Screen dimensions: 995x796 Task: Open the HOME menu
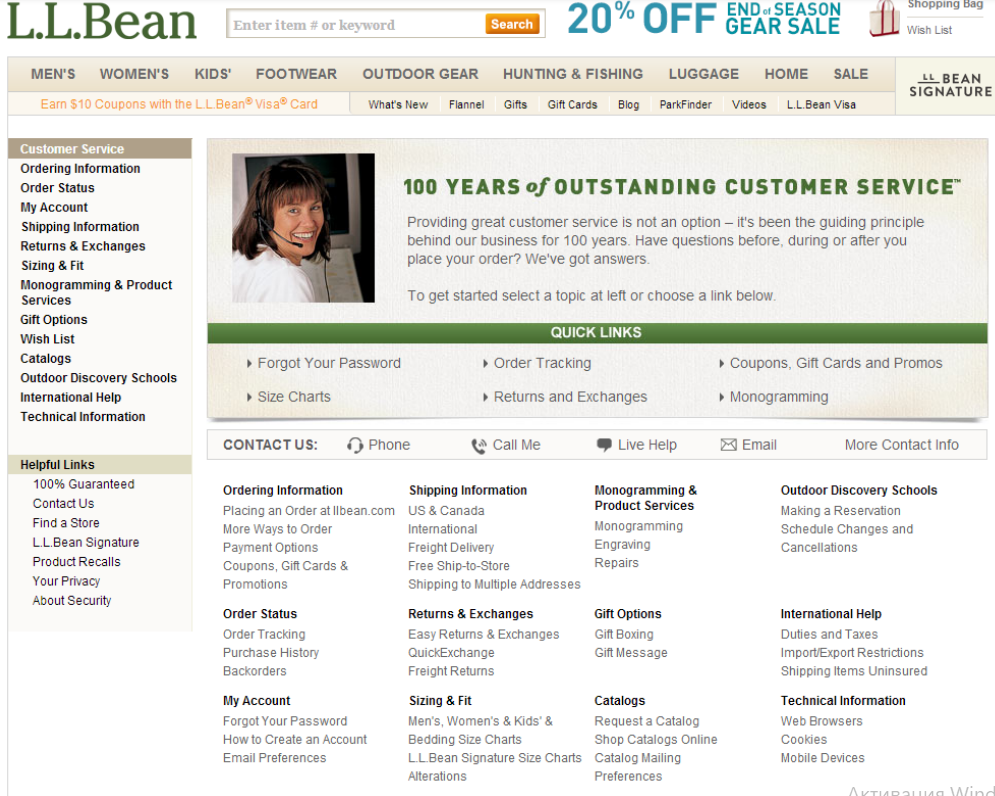click(786, 74)
